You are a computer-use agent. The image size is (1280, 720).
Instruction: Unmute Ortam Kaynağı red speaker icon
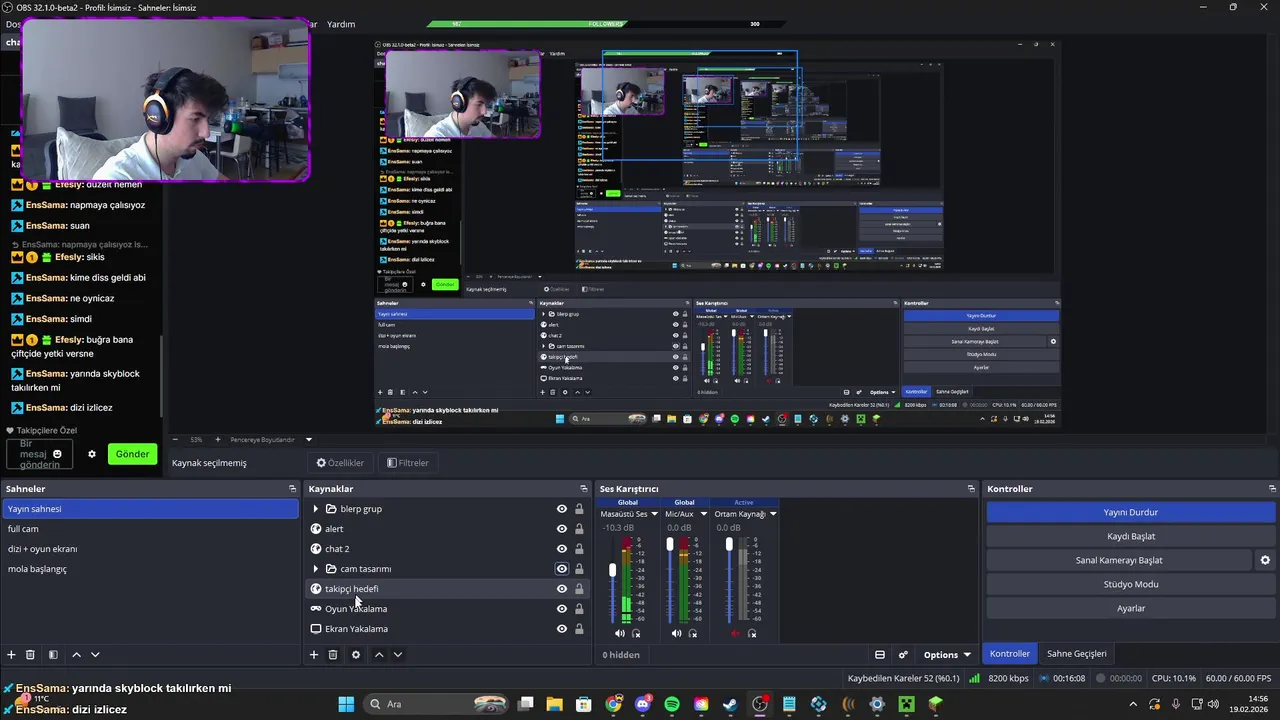click(x=735, y=633)
